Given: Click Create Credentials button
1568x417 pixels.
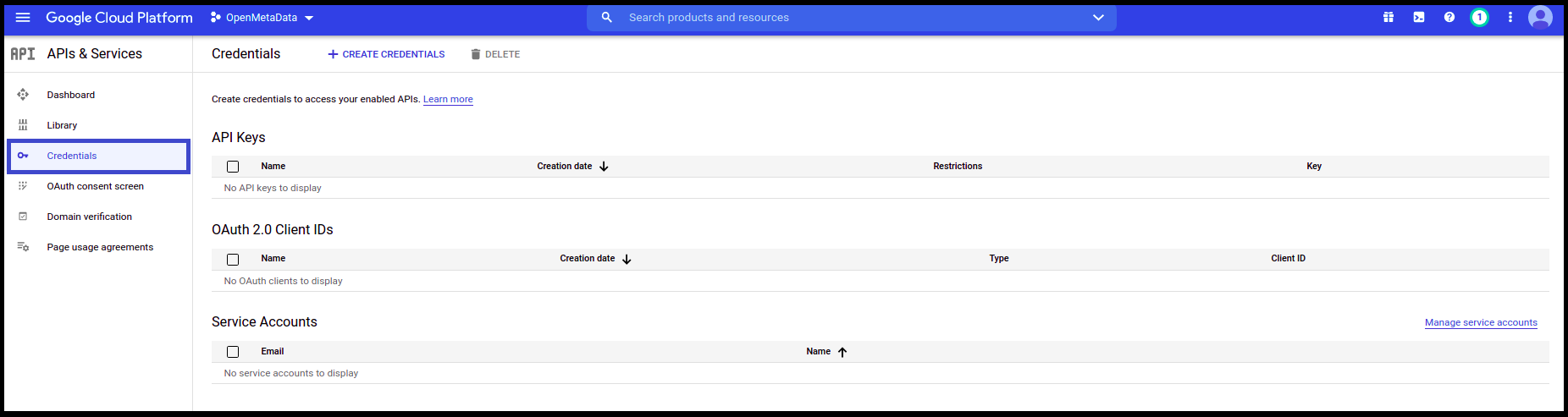Looking at the screenshot, I should [386, 54].
